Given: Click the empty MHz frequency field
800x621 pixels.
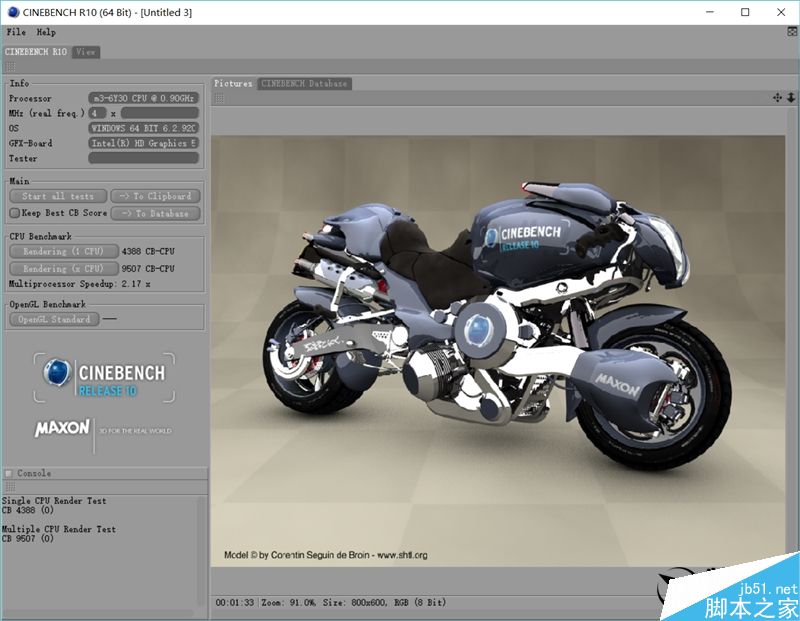Looking at the screenshot, I should point(160,113).
